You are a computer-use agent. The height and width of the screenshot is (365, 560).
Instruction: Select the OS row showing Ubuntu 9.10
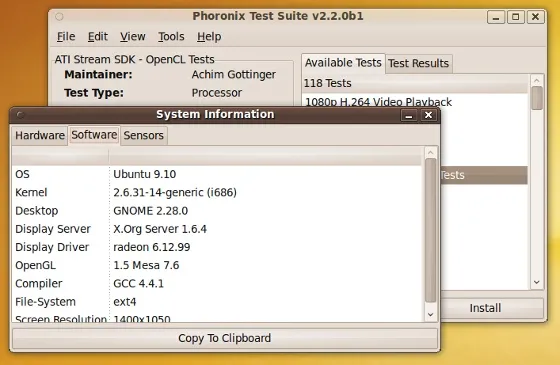click(217, 174)
